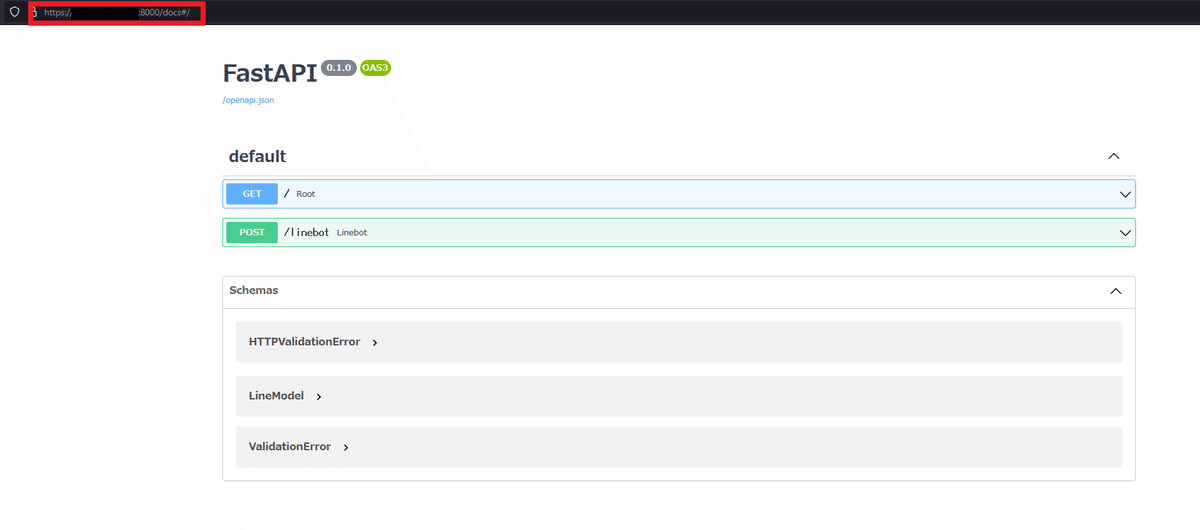This screenshot has width=1200, height=530.
Task: Click the default tag heading
Action: [257, 156]
